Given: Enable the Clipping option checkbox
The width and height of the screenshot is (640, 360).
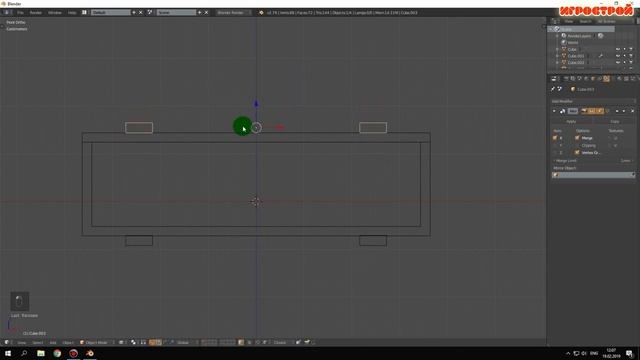Looking at the screenshot, I should [x=577, y=145].
